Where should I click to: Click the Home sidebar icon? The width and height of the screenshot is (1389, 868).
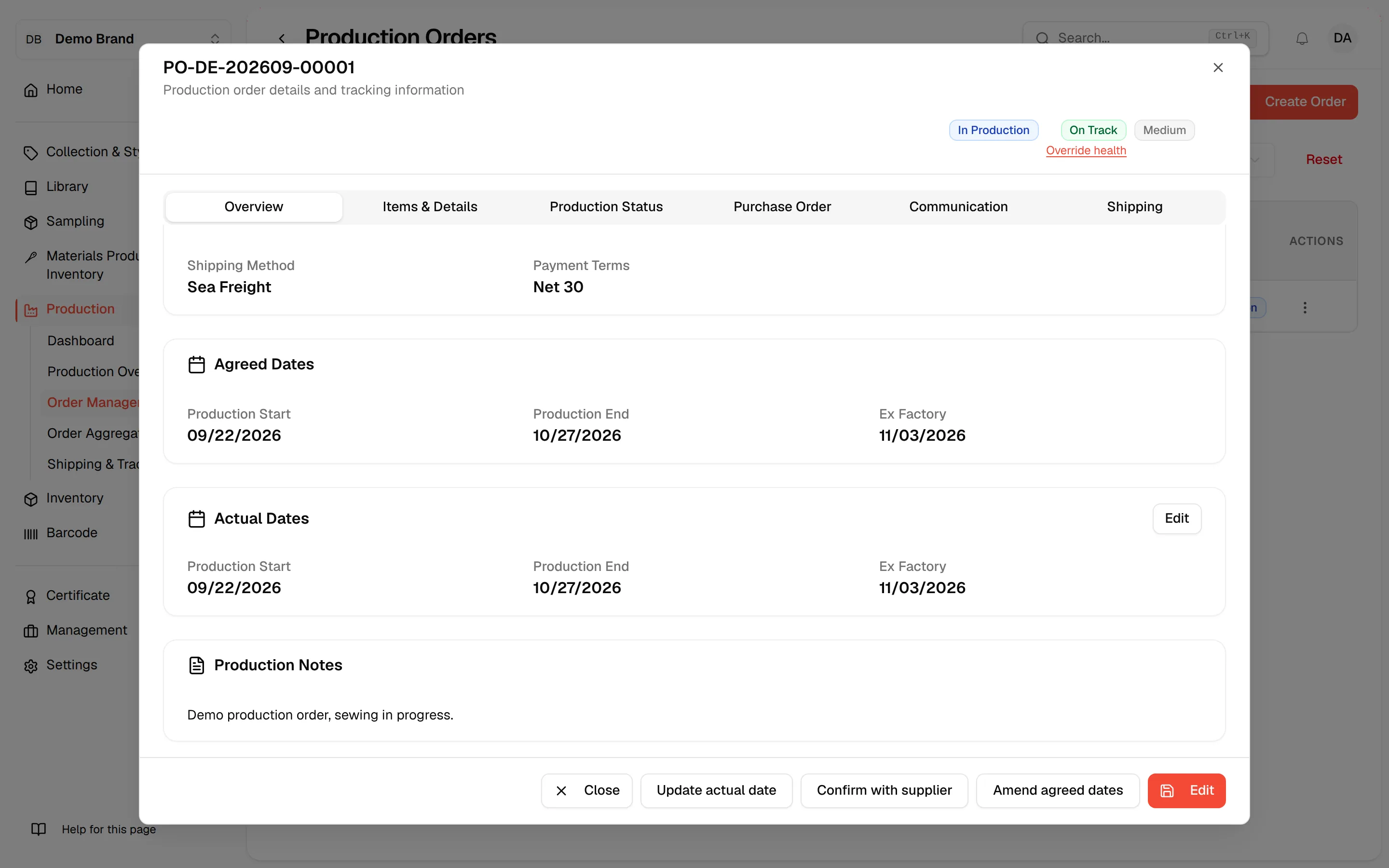coord(31,90)
